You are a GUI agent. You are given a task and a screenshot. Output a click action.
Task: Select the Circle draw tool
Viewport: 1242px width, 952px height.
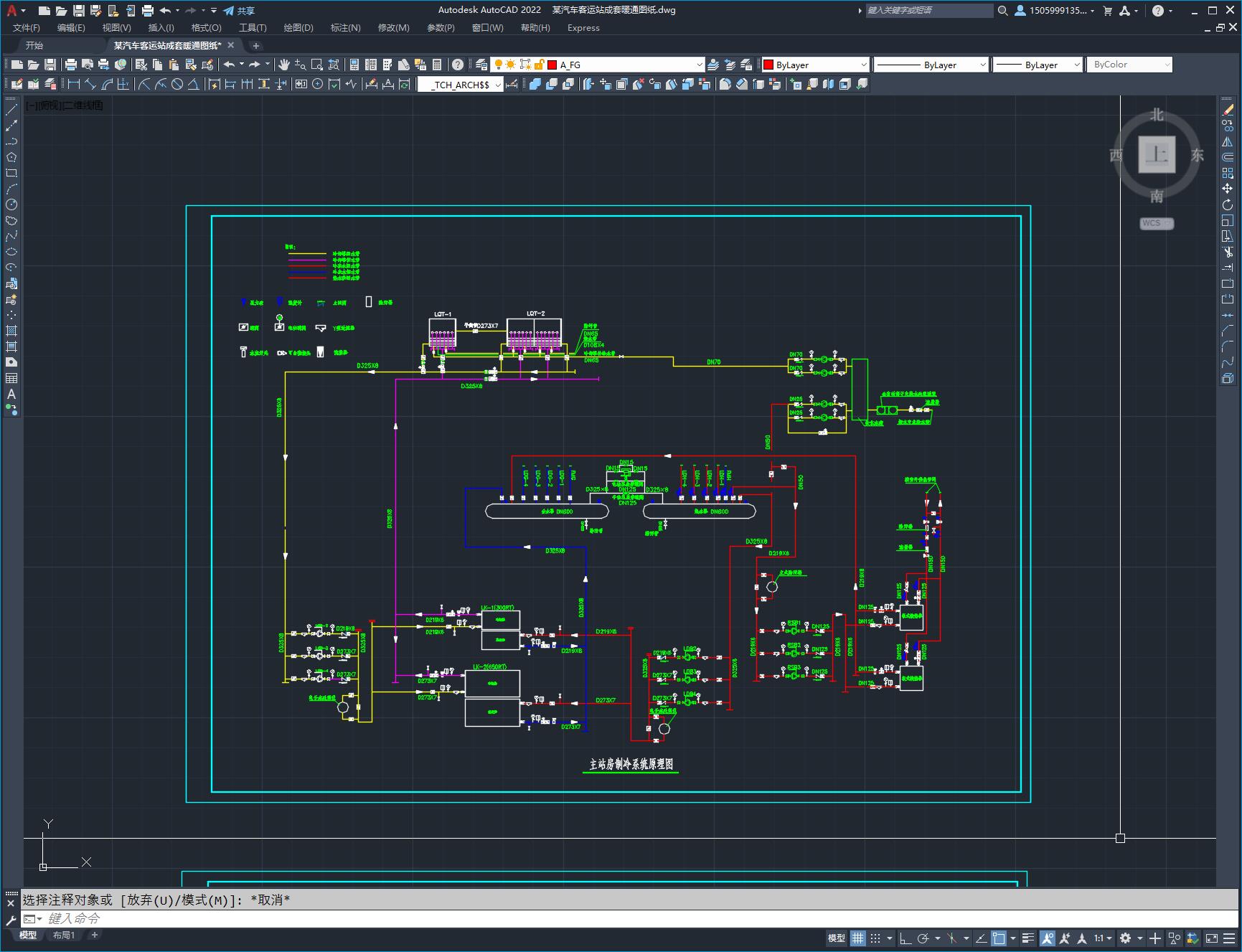click(x=11, y=204)
